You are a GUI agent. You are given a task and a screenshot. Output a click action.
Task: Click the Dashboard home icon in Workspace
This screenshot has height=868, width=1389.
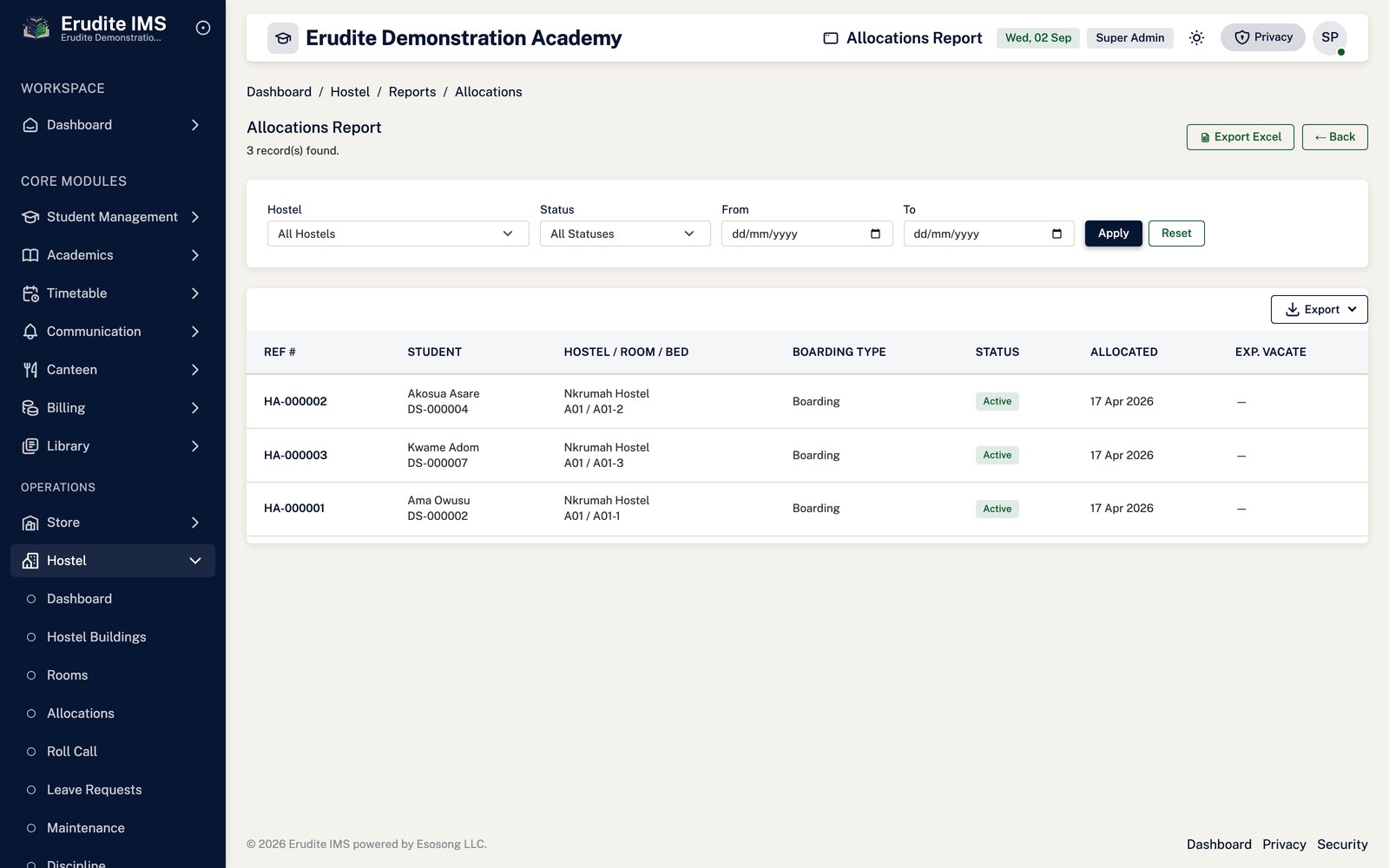coord(30,125)
